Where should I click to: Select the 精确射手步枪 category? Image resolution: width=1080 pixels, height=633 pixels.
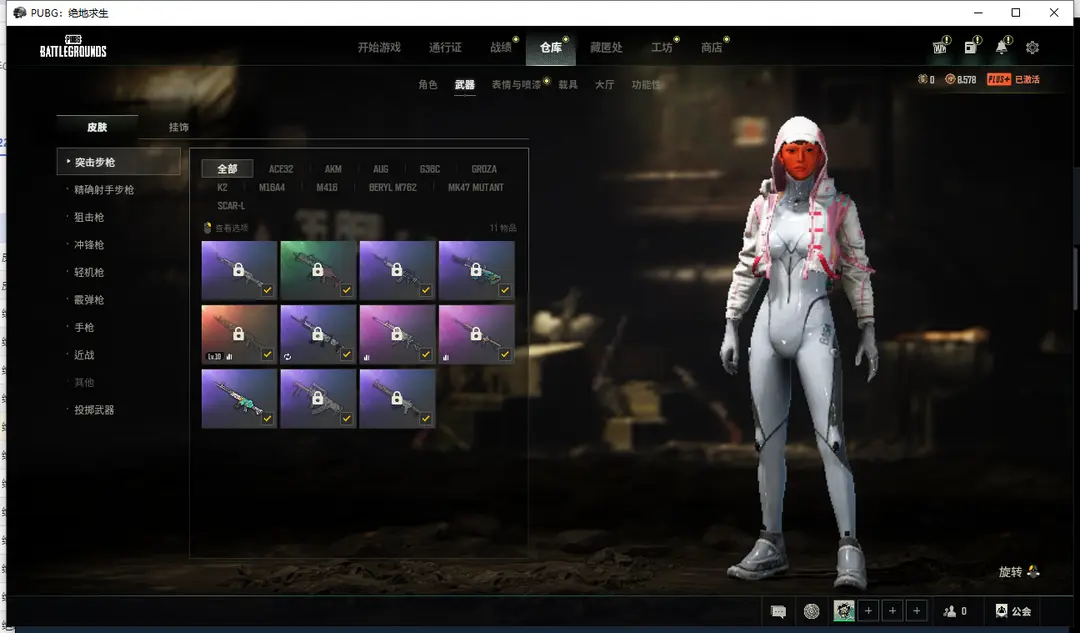tap(104, 189)
